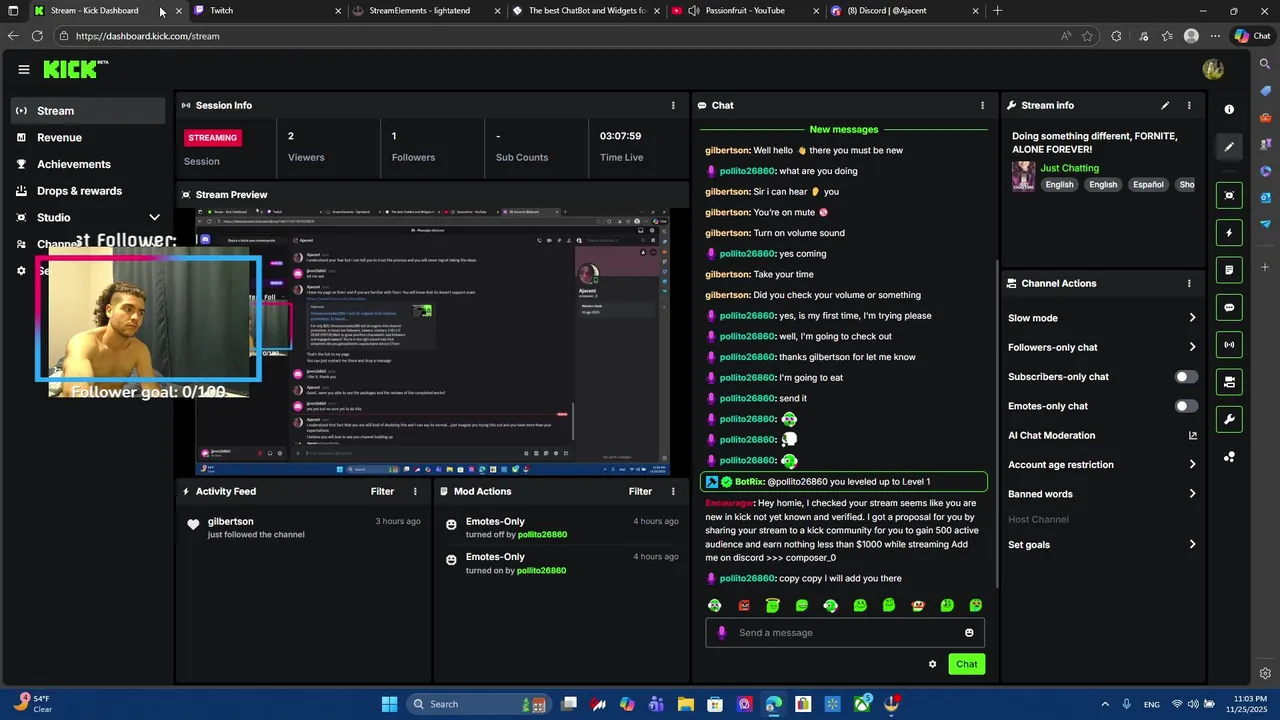Click the channel actions icon in right toolbar

(x=1229, y=382)
